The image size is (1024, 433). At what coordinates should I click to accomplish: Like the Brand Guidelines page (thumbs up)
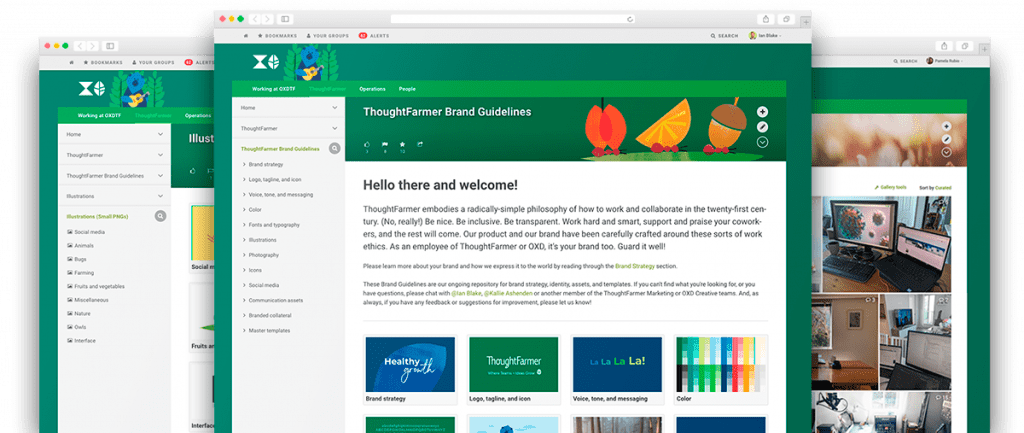[x=367, y=146]
